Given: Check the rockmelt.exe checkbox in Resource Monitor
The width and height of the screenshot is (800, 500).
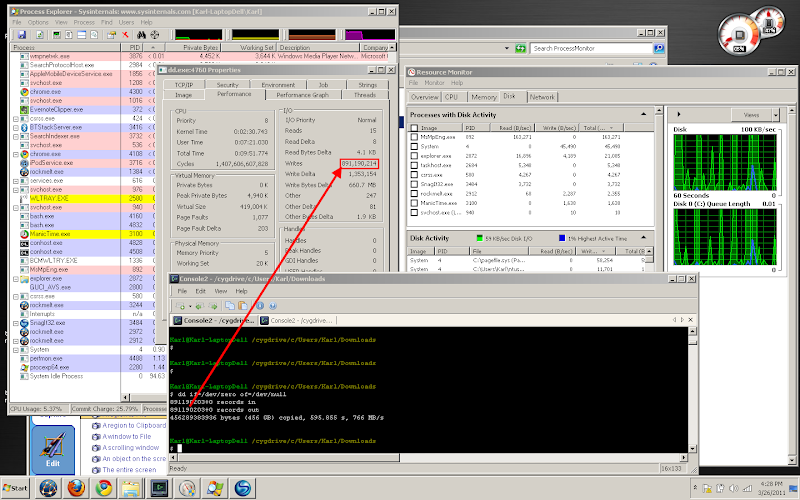Looking at the screenshot, I should 414,193.
